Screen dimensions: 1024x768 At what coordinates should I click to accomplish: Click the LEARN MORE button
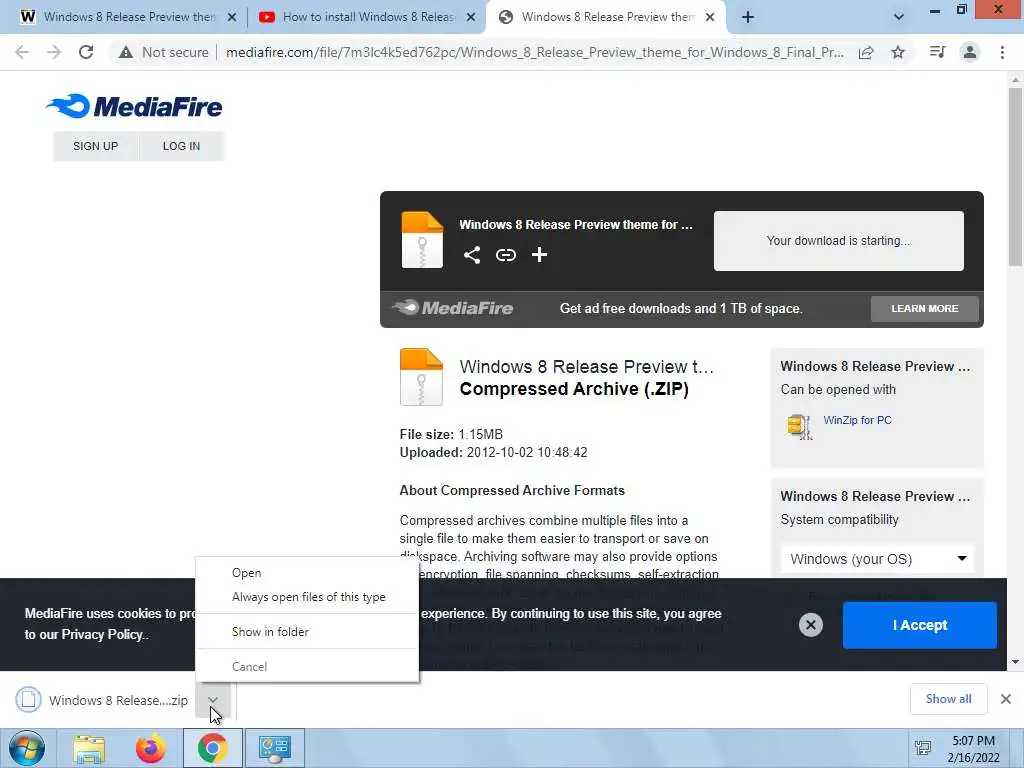coord(924,308)
